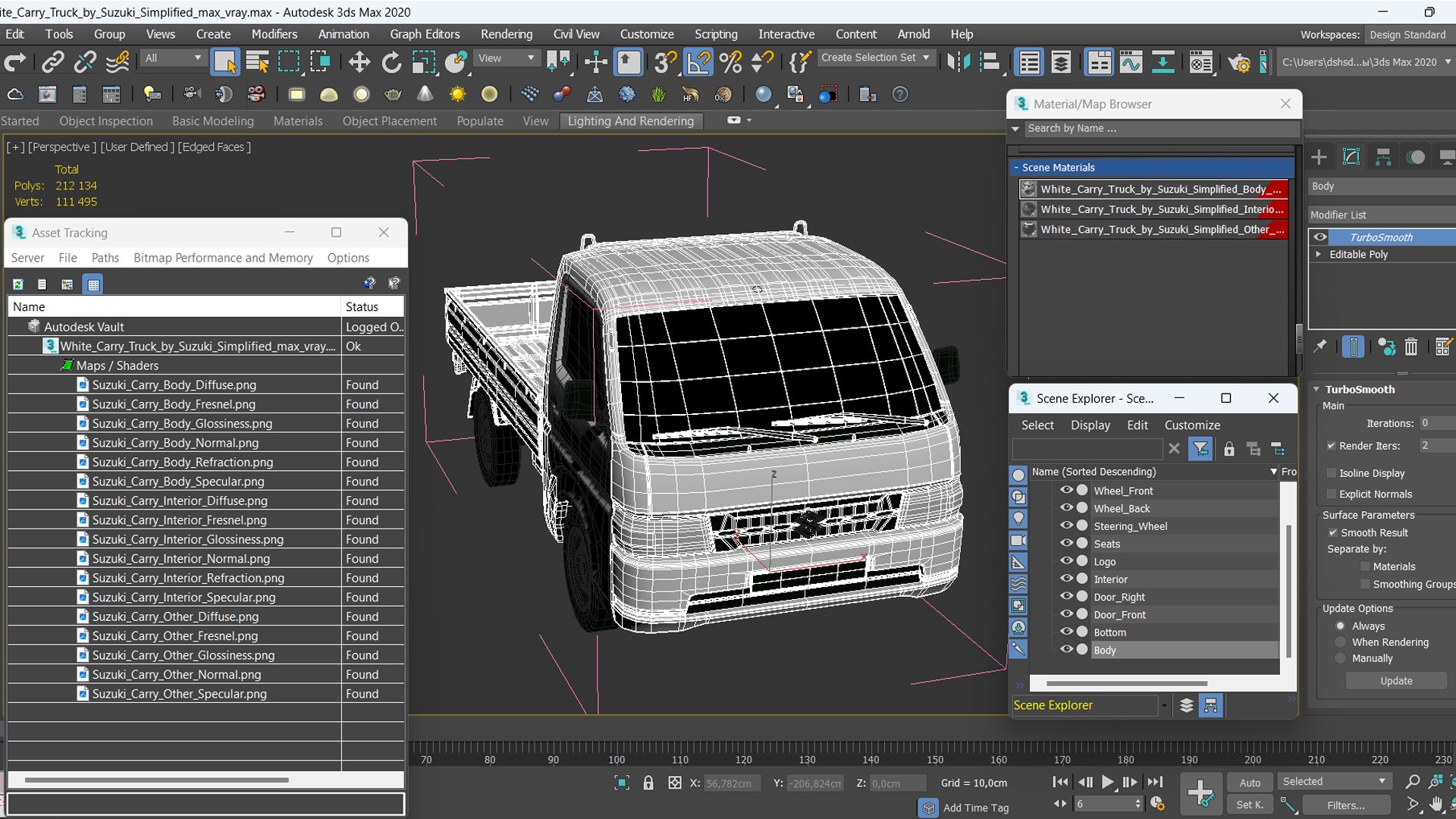1456x819 pixels.
Task: Open the Modifier List dropdown
Action: 1382,215
